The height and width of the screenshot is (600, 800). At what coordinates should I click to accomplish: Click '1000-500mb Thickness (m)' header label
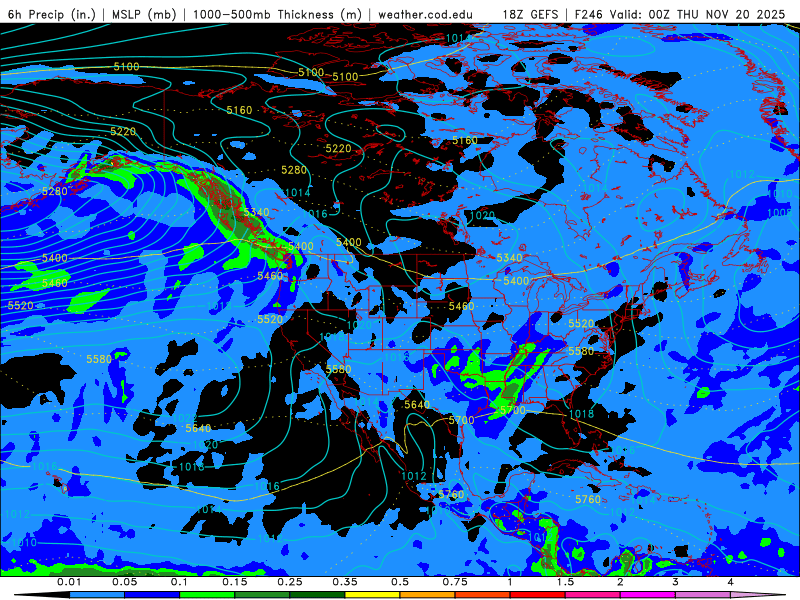pyautogui.click(x=278, y=14)
